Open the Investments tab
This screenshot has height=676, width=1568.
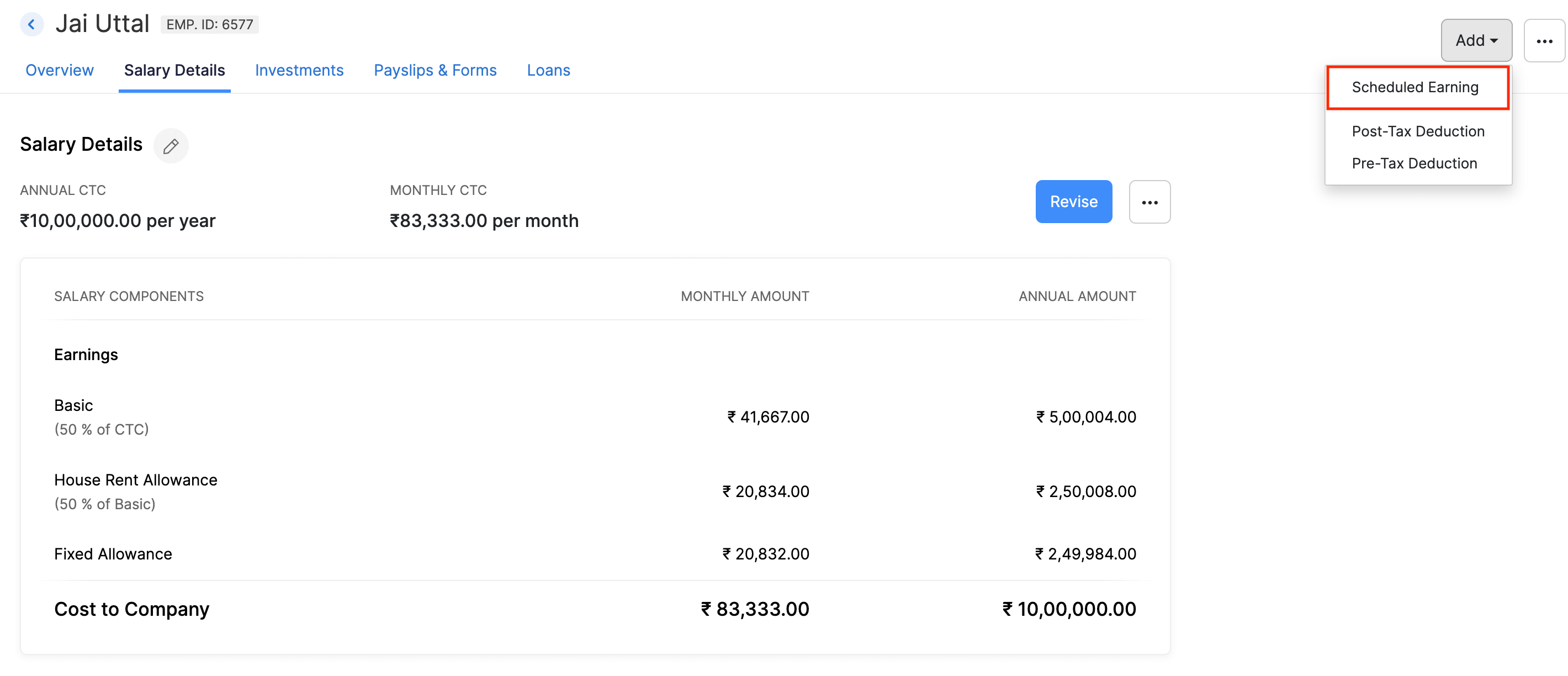[299, 70]
